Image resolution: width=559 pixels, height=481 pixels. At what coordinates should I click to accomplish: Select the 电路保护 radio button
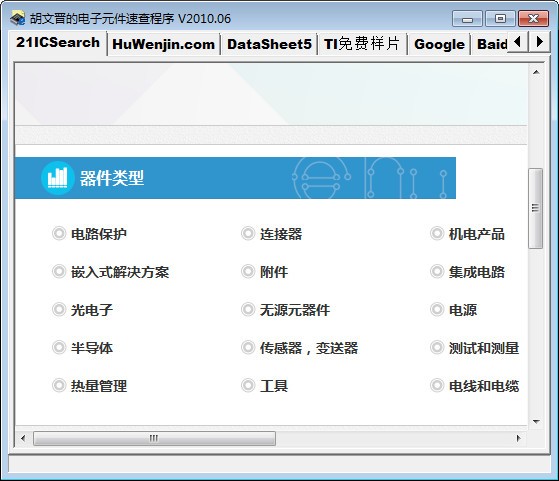click(59, 234)
